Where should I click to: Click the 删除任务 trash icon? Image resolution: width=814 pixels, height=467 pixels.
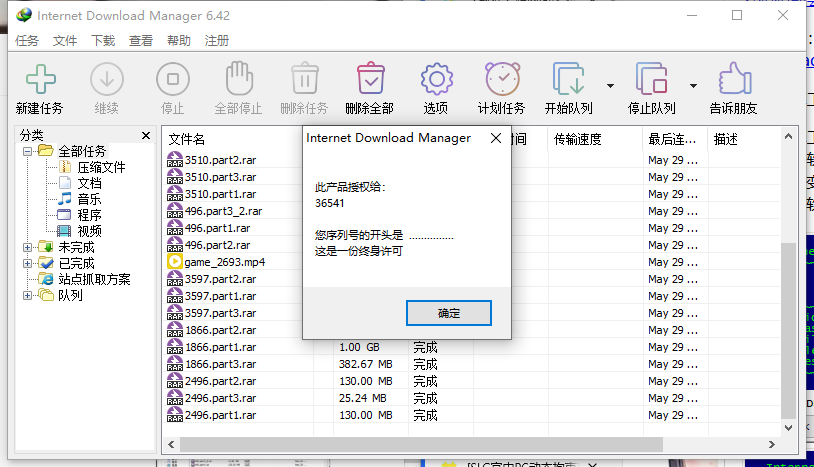[305, 79]
